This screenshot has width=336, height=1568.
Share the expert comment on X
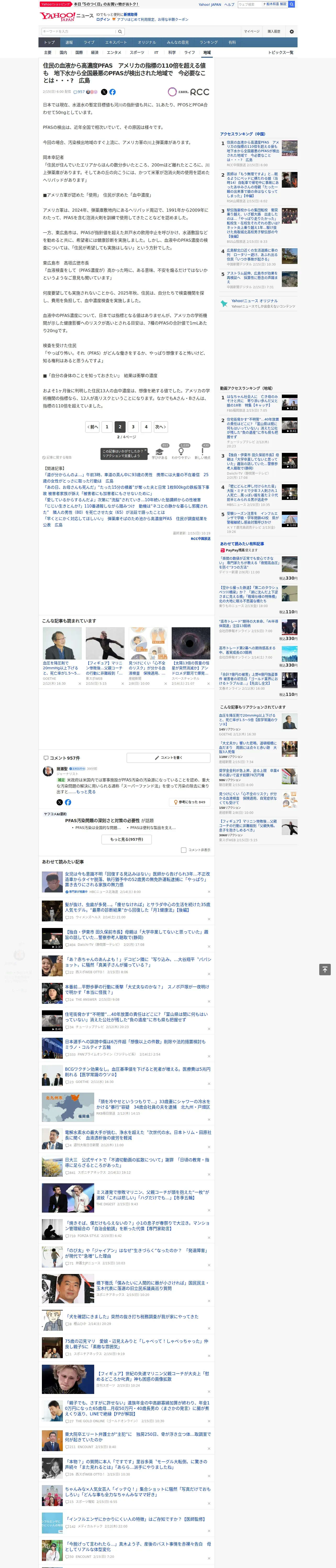coord(60,802)
